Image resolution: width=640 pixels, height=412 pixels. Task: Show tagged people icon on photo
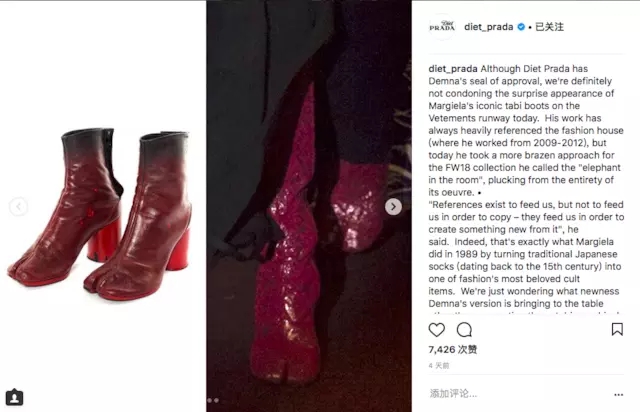tap(14, 397)
